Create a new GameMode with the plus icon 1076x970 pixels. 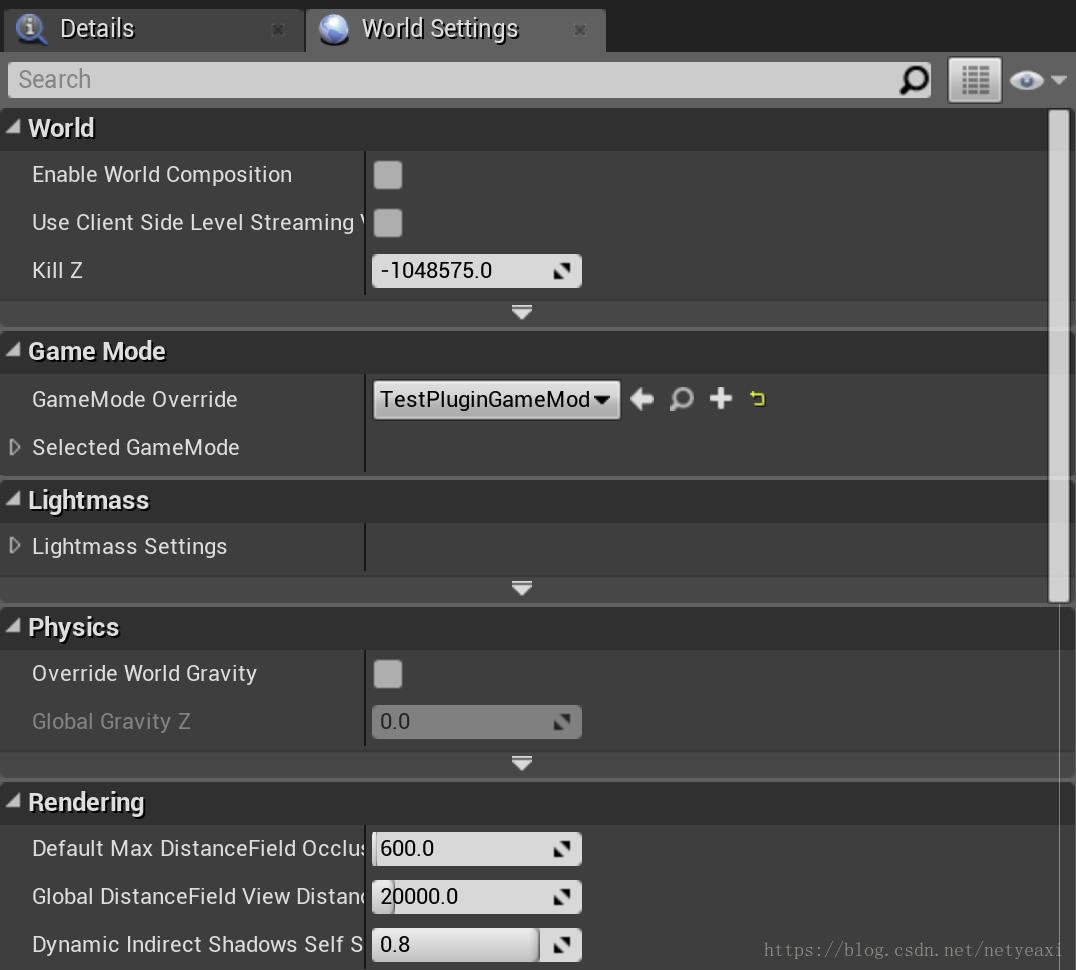(720, 399)
